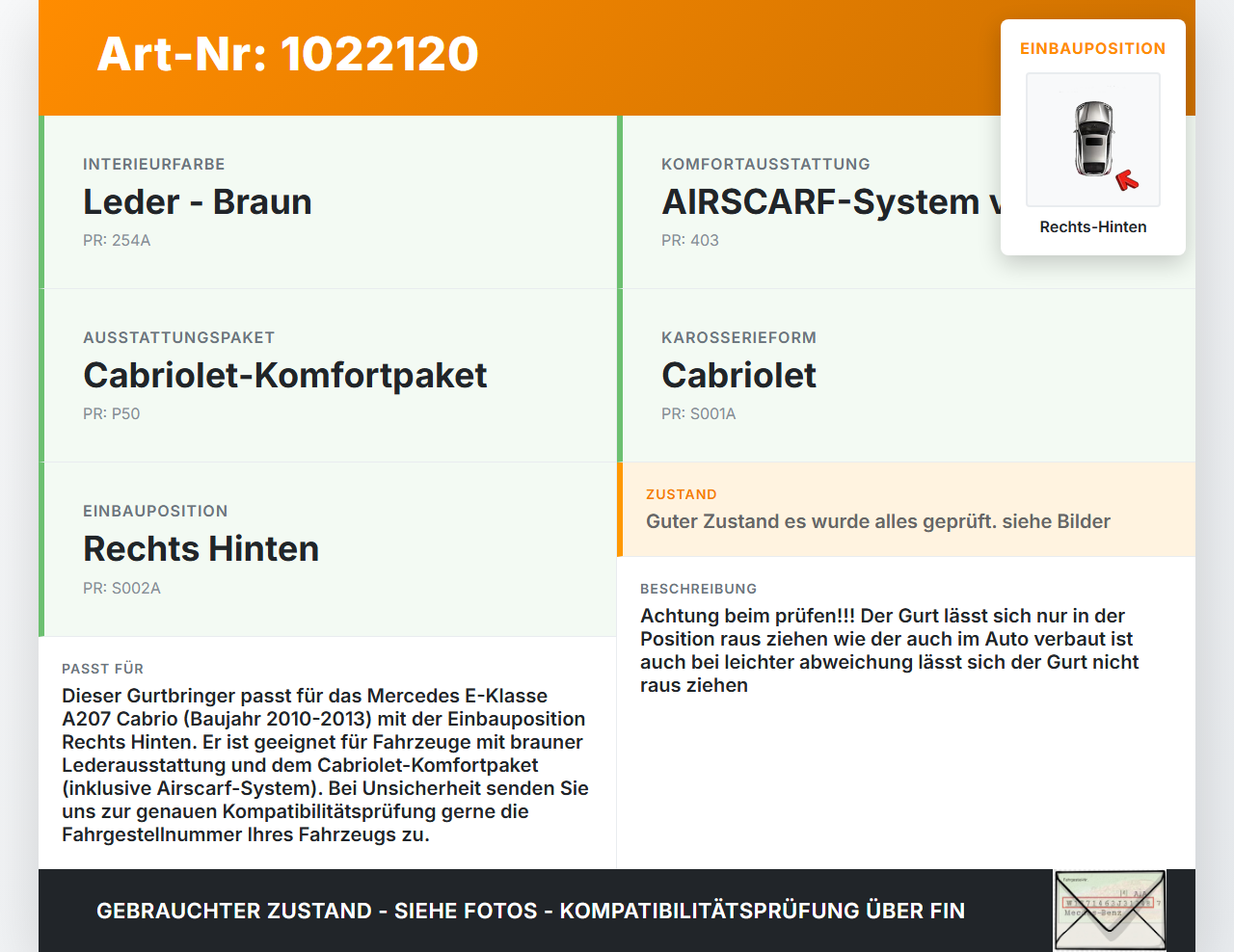Click PR: S002A code text
The image size is (1234, 952).
coord(121,588)
